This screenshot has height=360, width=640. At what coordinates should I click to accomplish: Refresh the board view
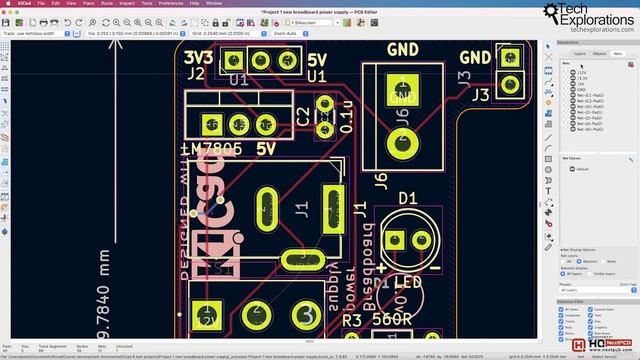pos(106,23)
